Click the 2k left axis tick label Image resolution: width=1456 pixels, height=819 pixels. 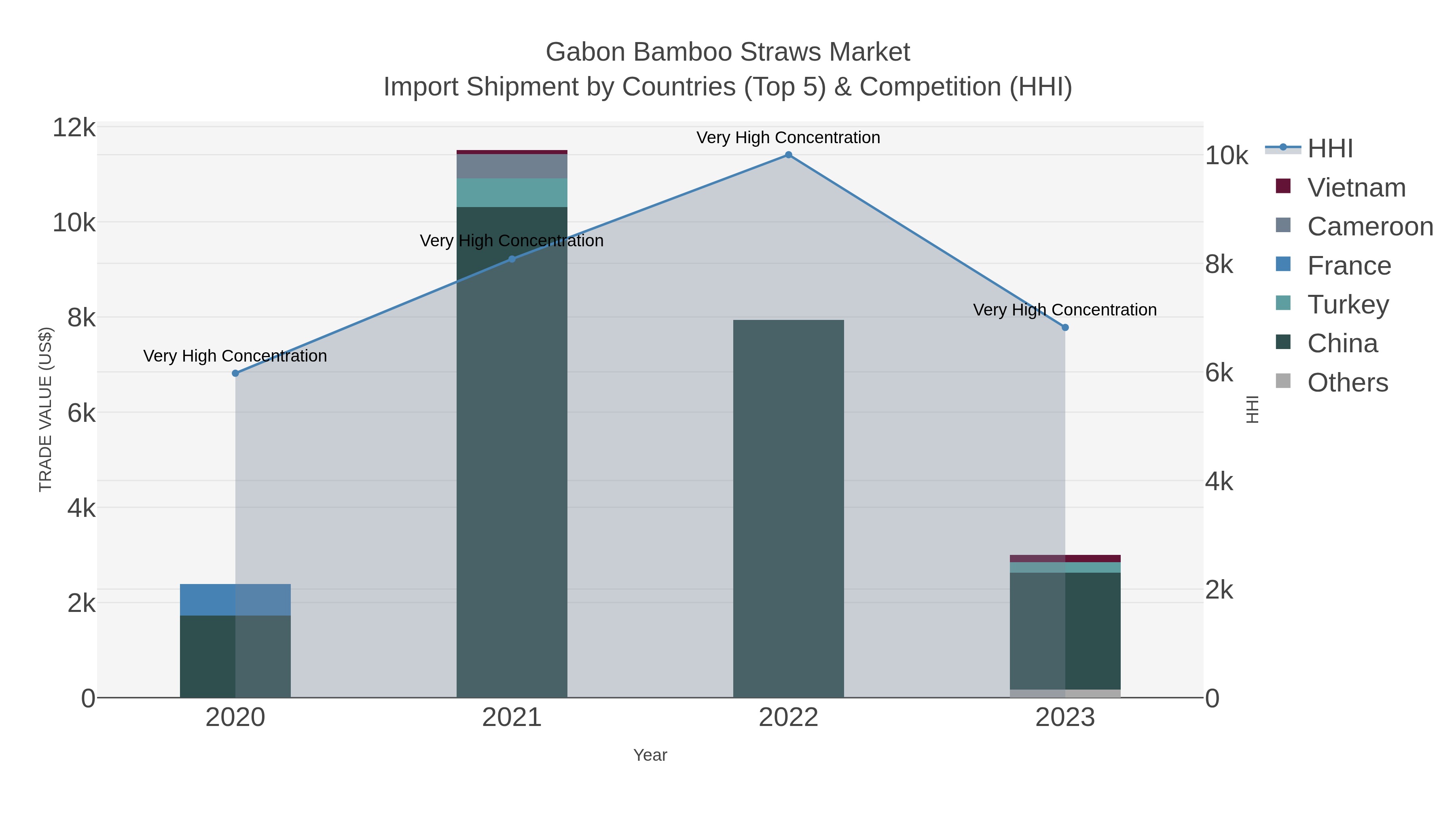[81, 603]
